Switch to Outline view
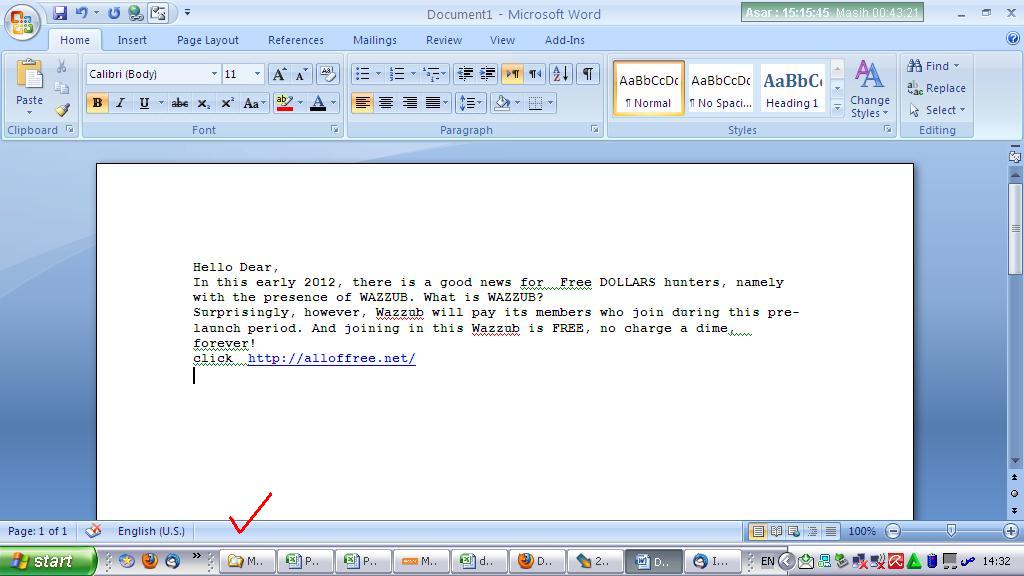This screenshot has height=576, width=1024. pos(812,532)
